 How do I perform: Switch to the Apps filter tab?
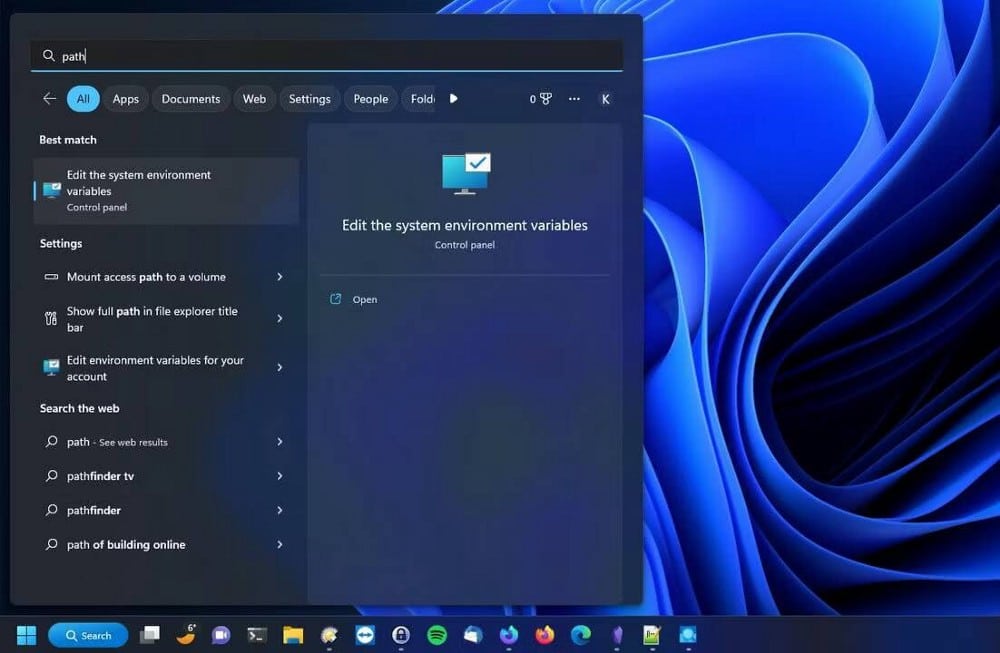pyautogui.click(x=125, y=99)
